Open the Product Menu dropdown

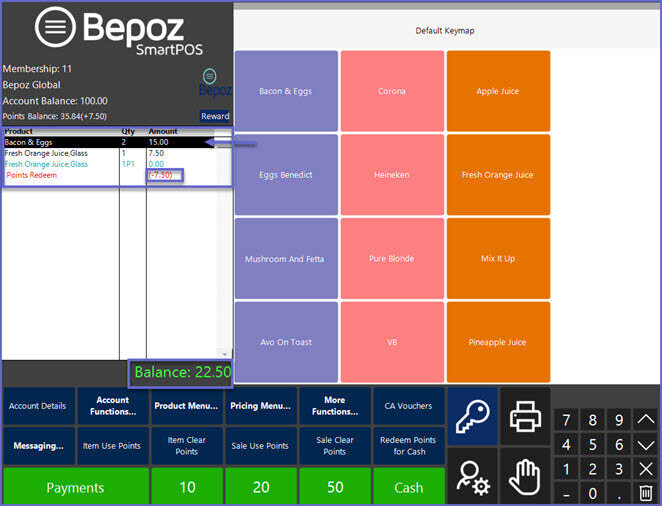click(187, 406)
